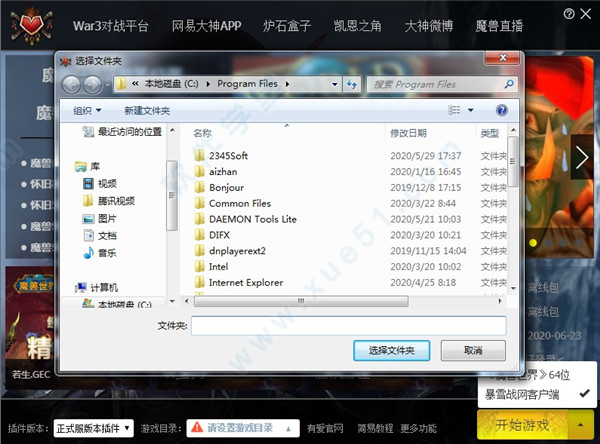Click the search magnifier icon
Viewport: 600px width, 444px height.
509,84
